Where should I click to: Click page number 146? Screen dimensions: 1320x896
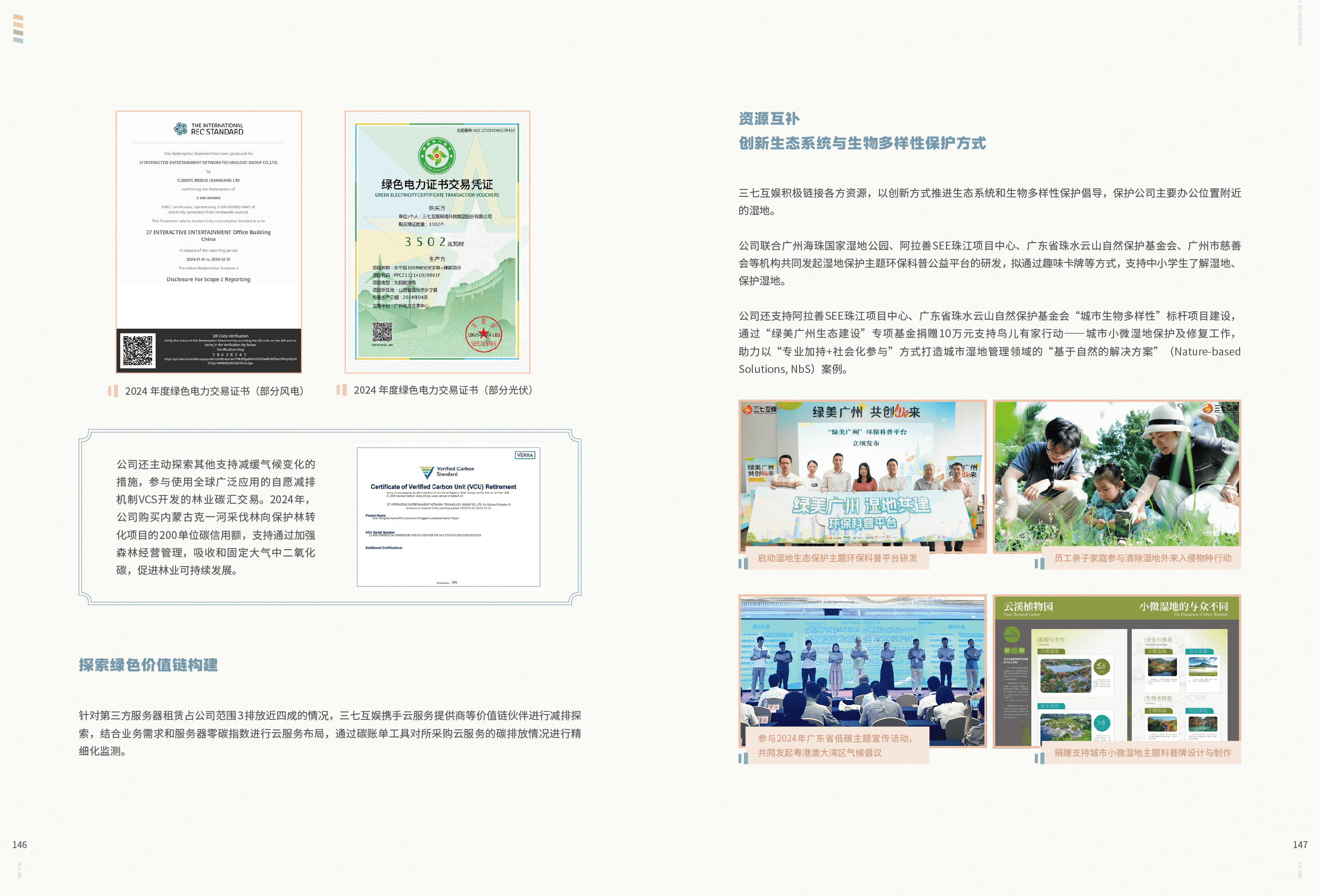tap(19, 844)
